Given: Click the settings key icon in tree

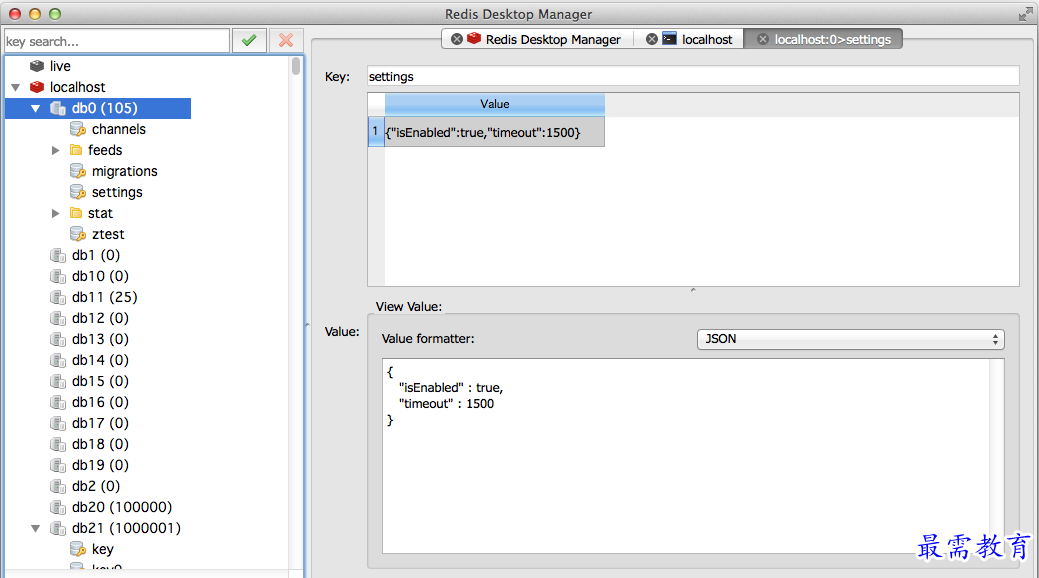Looking at the screenshot, I should pos(78,192).
